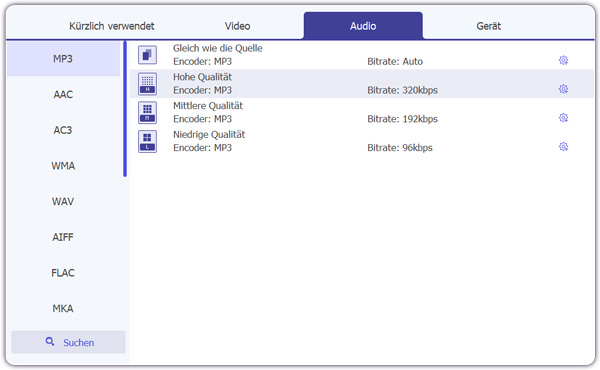Click the Bitrate: 96kbps value
The image size is (600, 370).
click(x=400, y=148)
